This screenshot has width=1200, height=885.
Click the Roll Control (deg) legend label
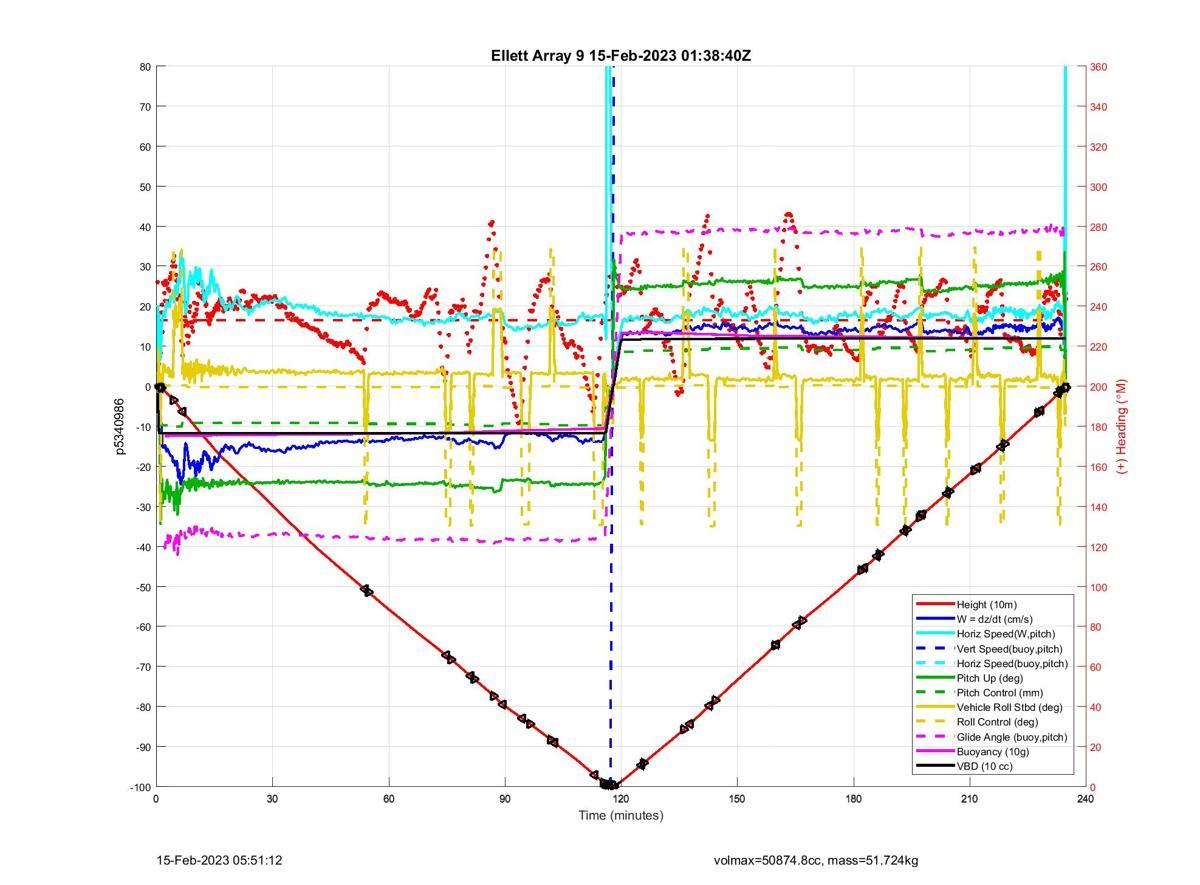[997, 722]
